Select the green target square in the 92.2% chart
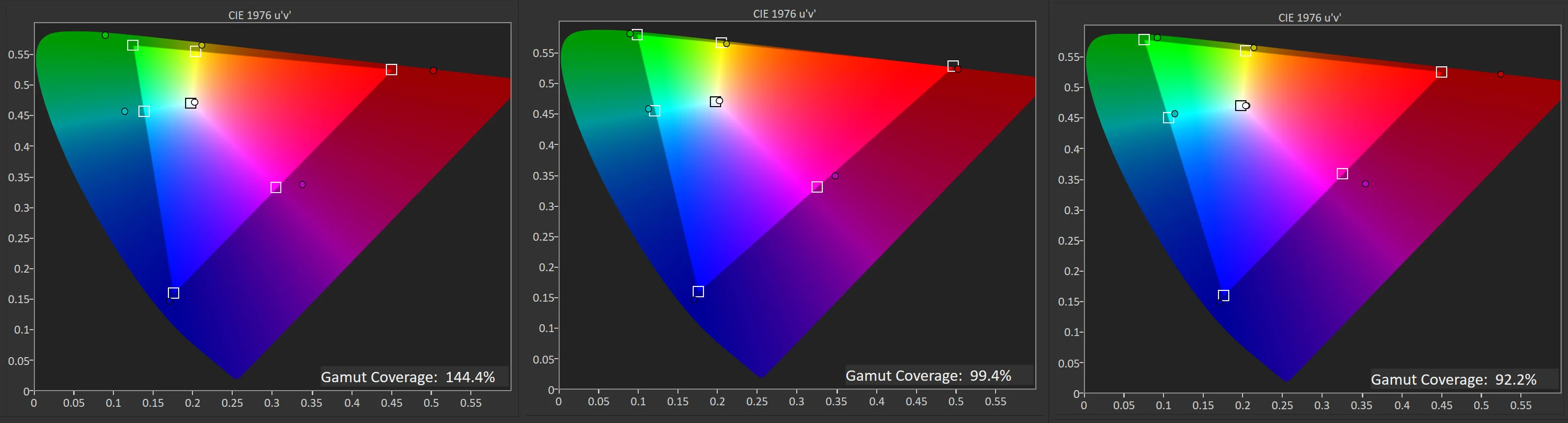This screenshot has height=423, width=1568. coord(1144,40)
